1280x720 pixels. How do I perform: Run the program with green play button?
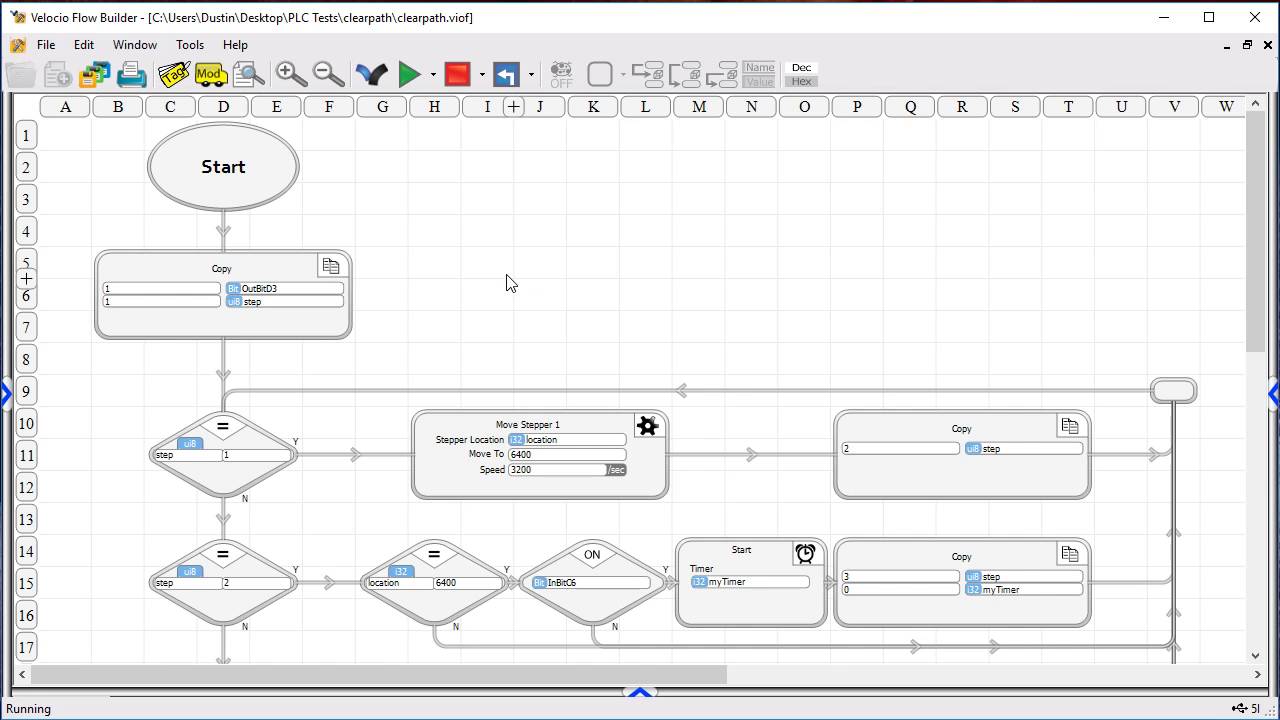coord(409,74)
